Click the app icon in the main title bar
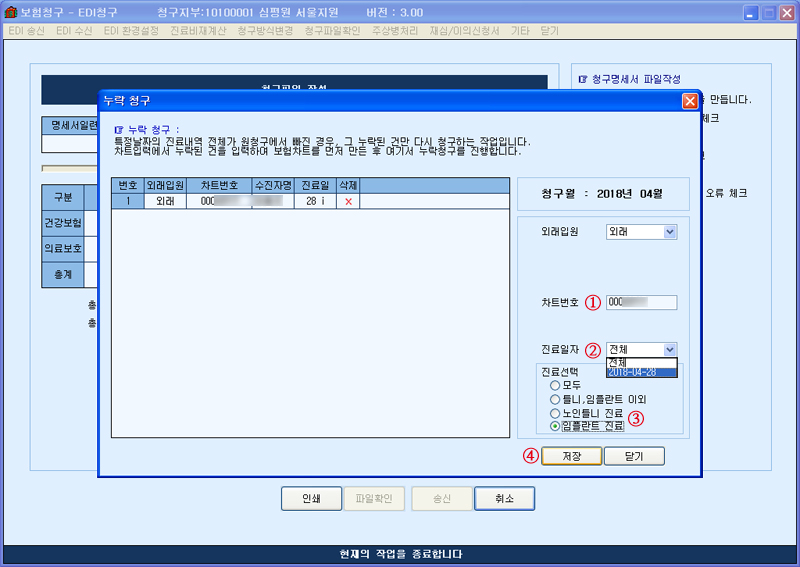 click(x=10, y=12)
